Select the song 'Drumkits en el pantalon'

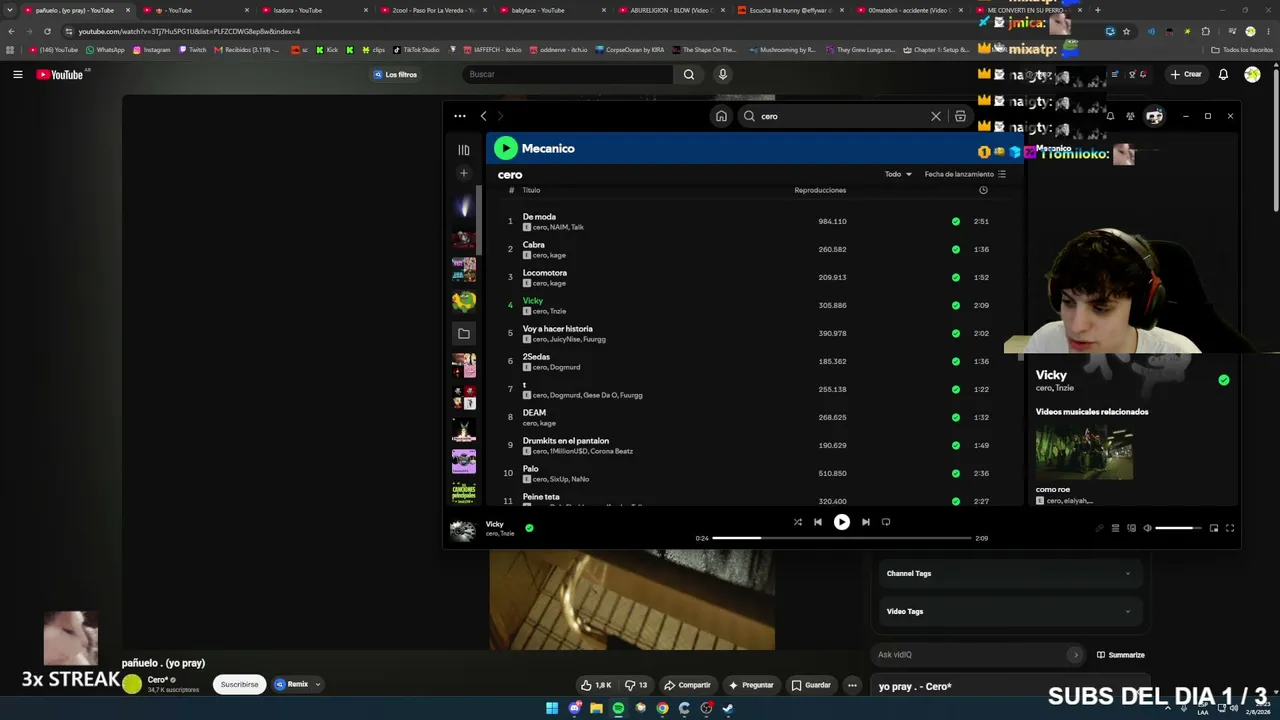click(x=566, y=441)
